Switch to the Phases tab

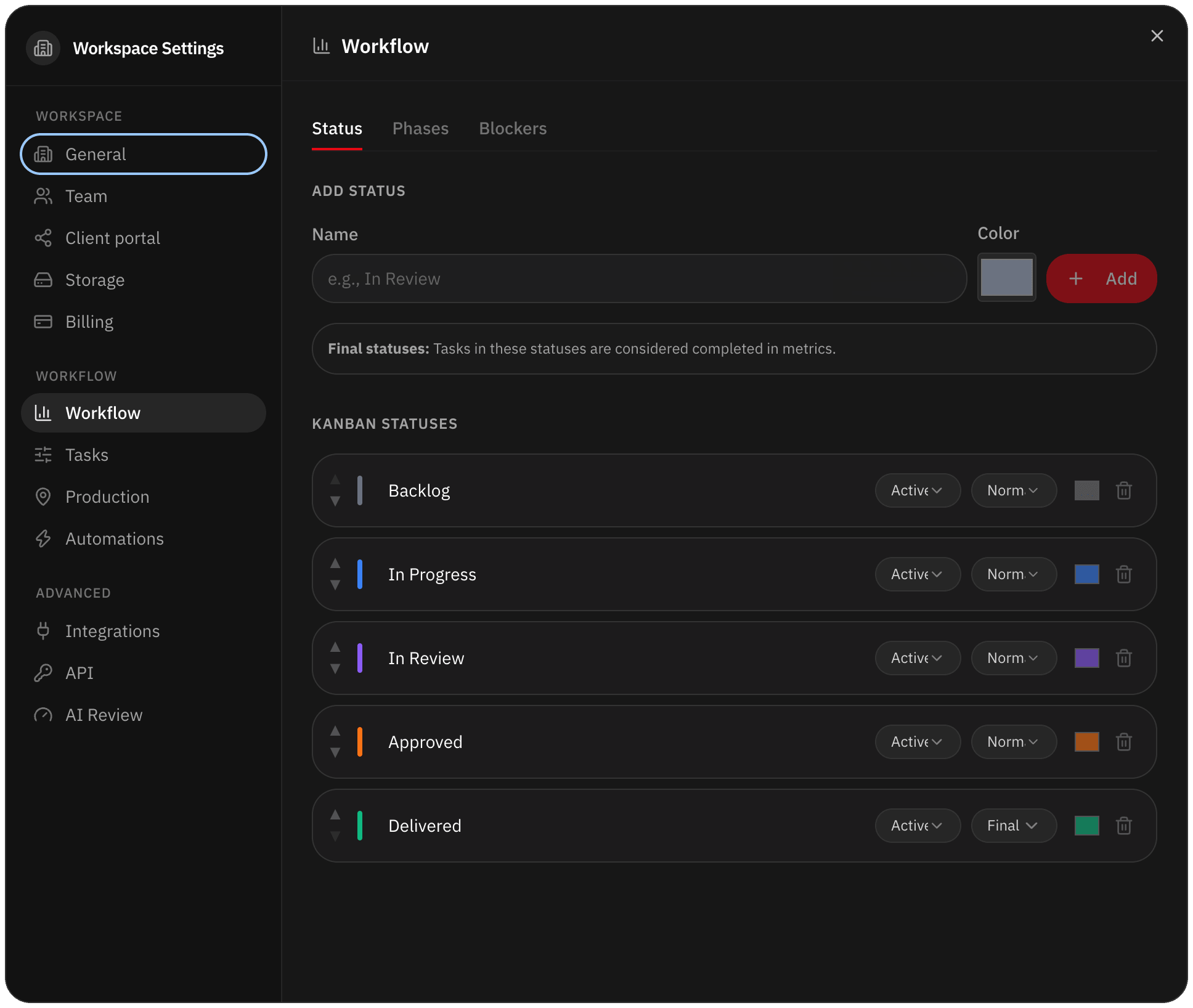point(420,128)
